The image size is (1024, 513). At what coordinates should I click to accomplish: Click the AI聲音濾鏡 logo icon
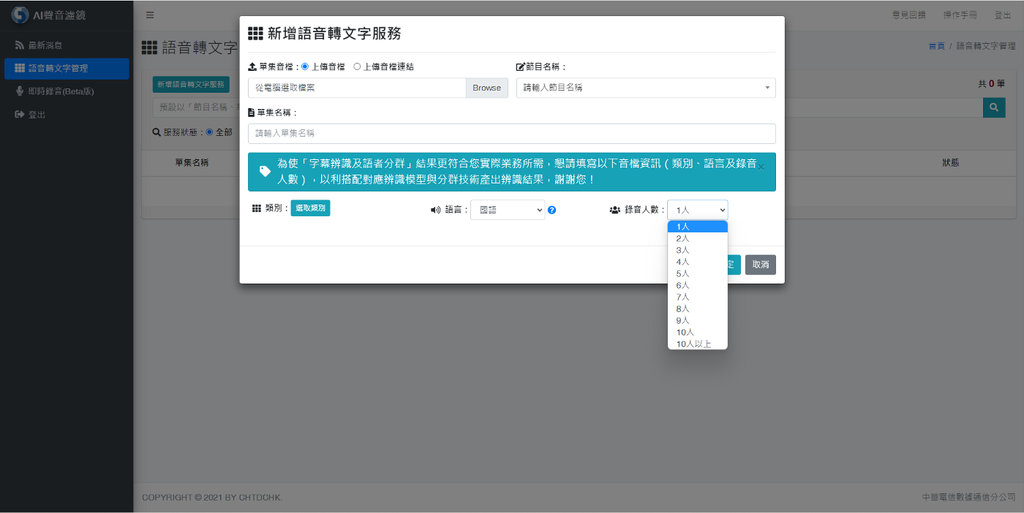[20, 14]
